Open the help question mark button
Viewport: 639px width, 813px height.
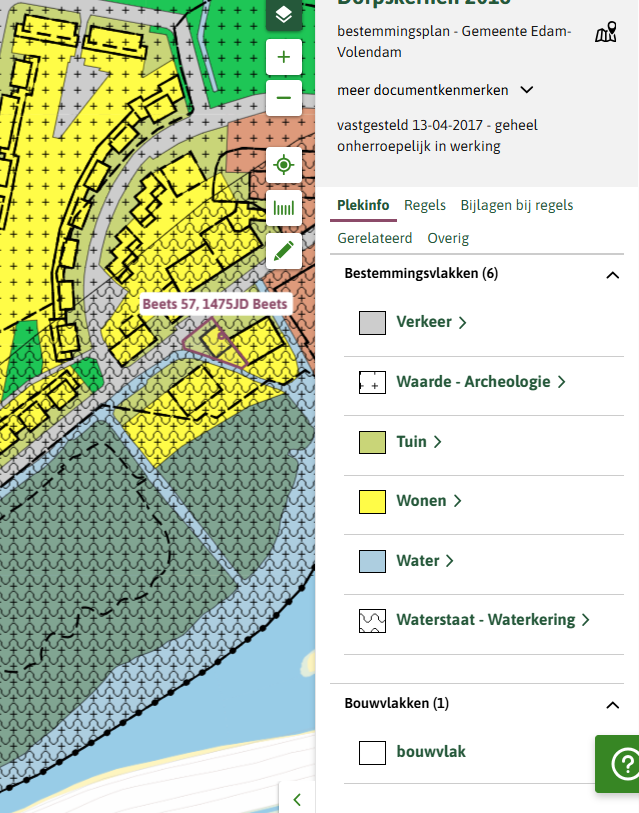[x=620, y=764]
